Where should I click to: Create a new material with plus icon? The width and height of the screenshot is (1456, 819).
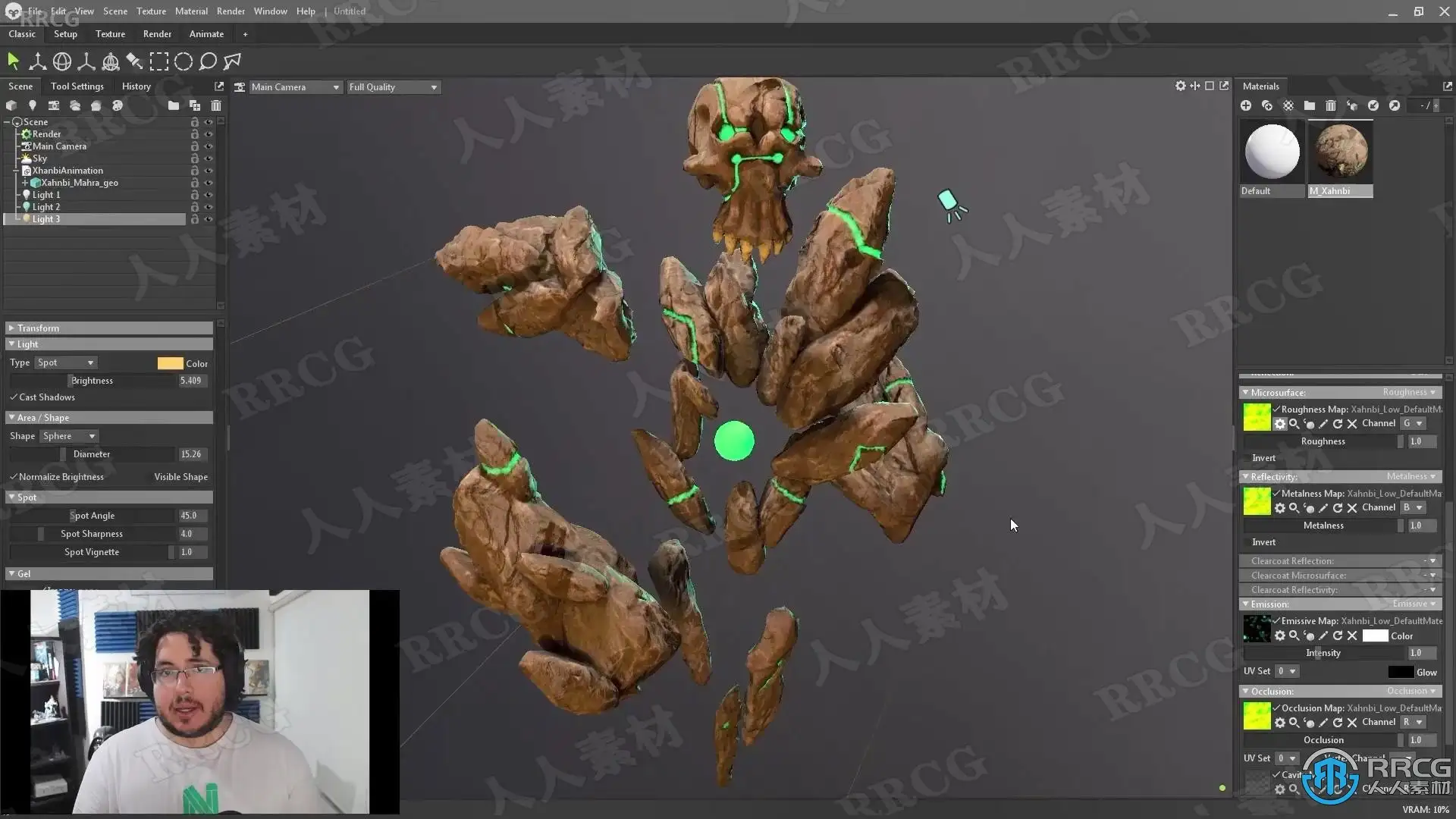pos(1246,105)
